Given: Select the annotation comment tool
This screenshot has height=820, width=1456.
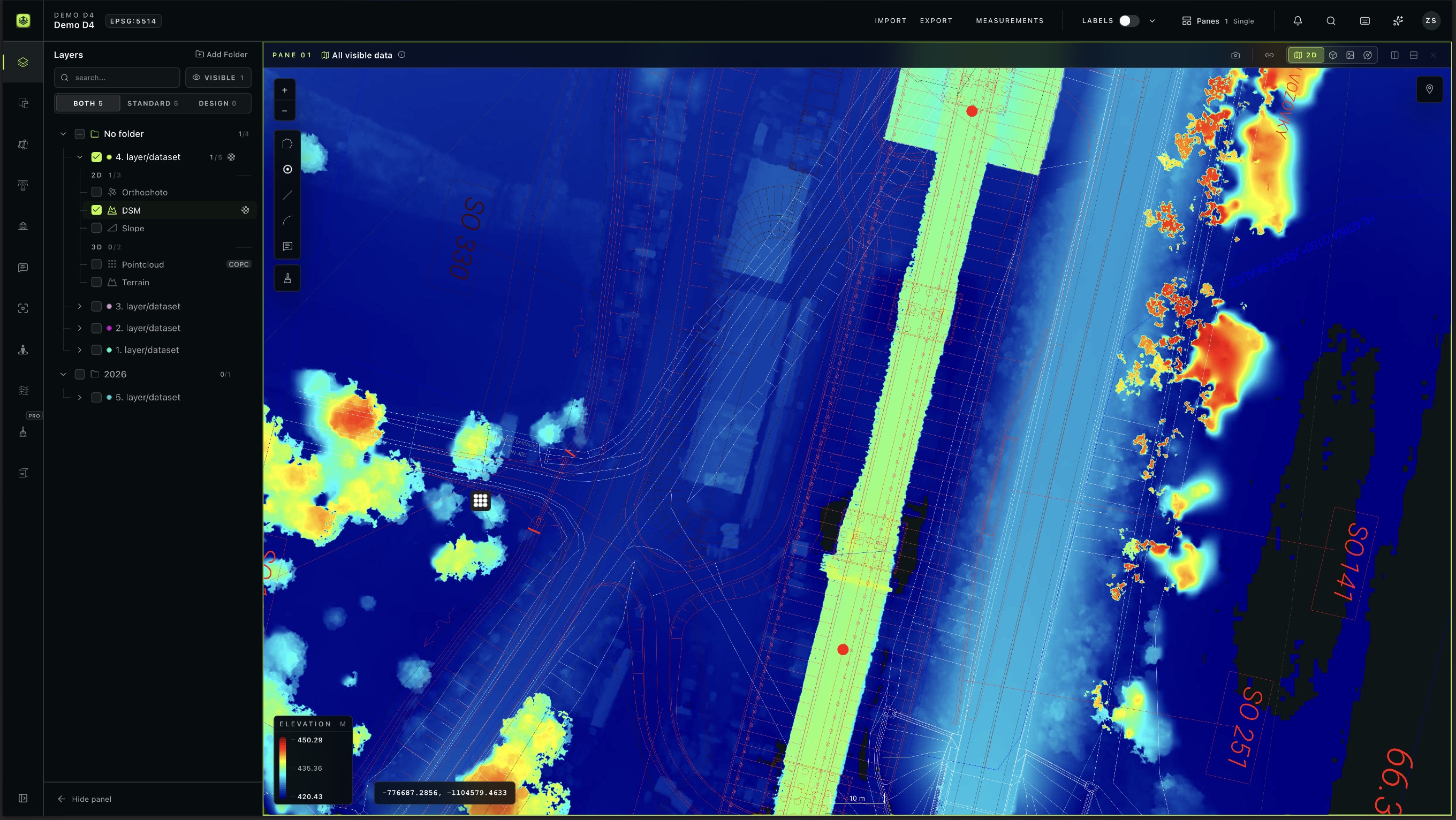Looking at the screenshot, I should click(287, 246).
